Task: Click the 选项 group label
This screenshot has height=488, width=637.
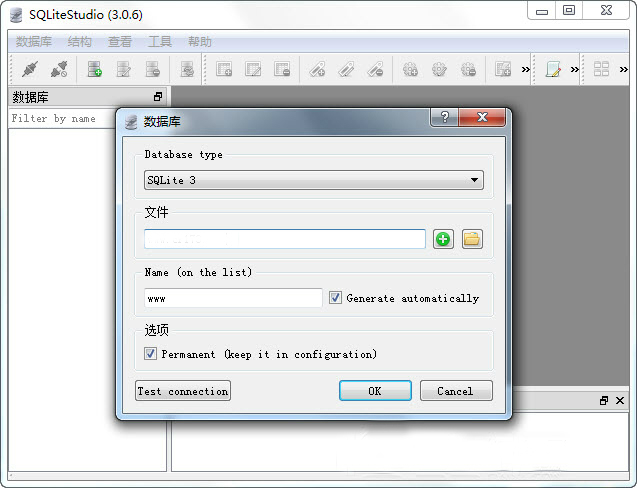Action: (156, 330)
